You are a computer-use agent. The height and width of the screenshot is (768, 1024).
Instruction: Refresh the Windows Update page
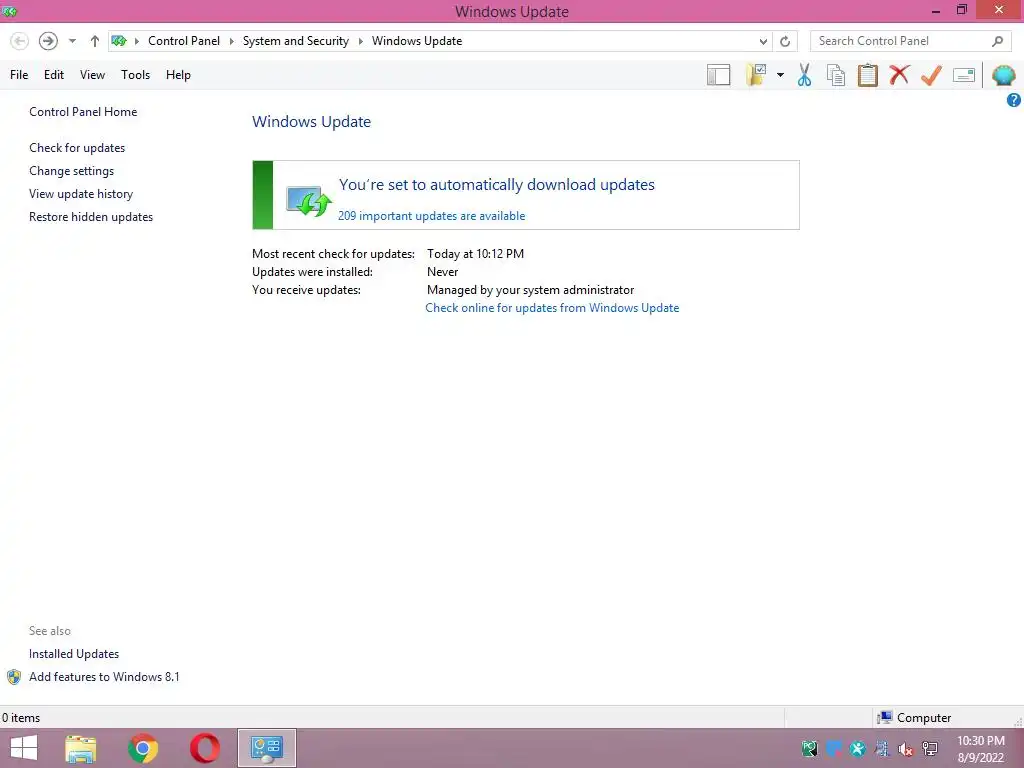pos(785,41)
